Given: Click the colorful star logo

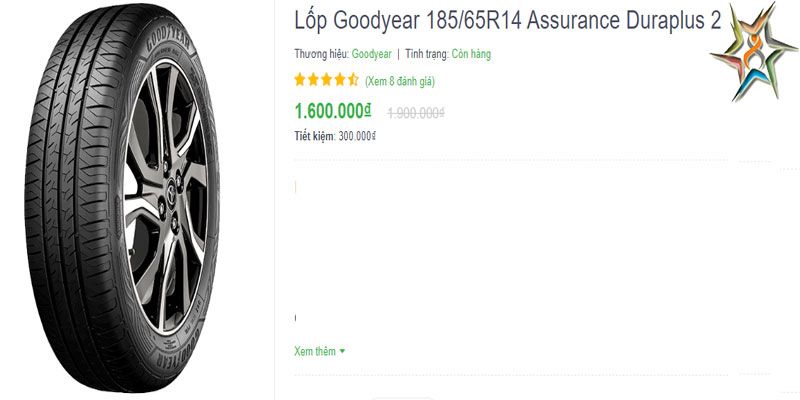Looking at the screenshot, I should 754,52.
